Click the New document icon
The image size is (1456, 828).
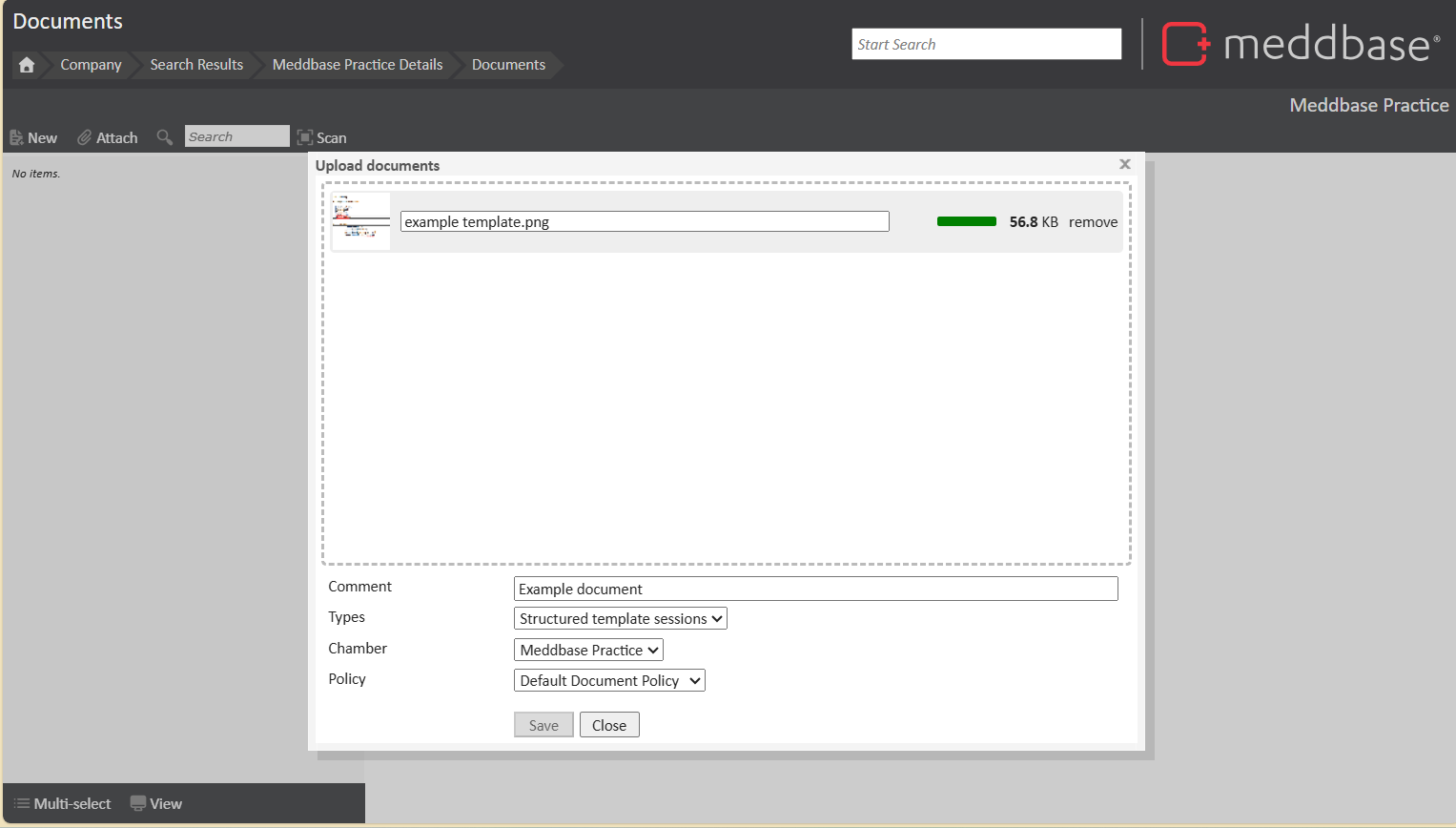coord(17,138)
